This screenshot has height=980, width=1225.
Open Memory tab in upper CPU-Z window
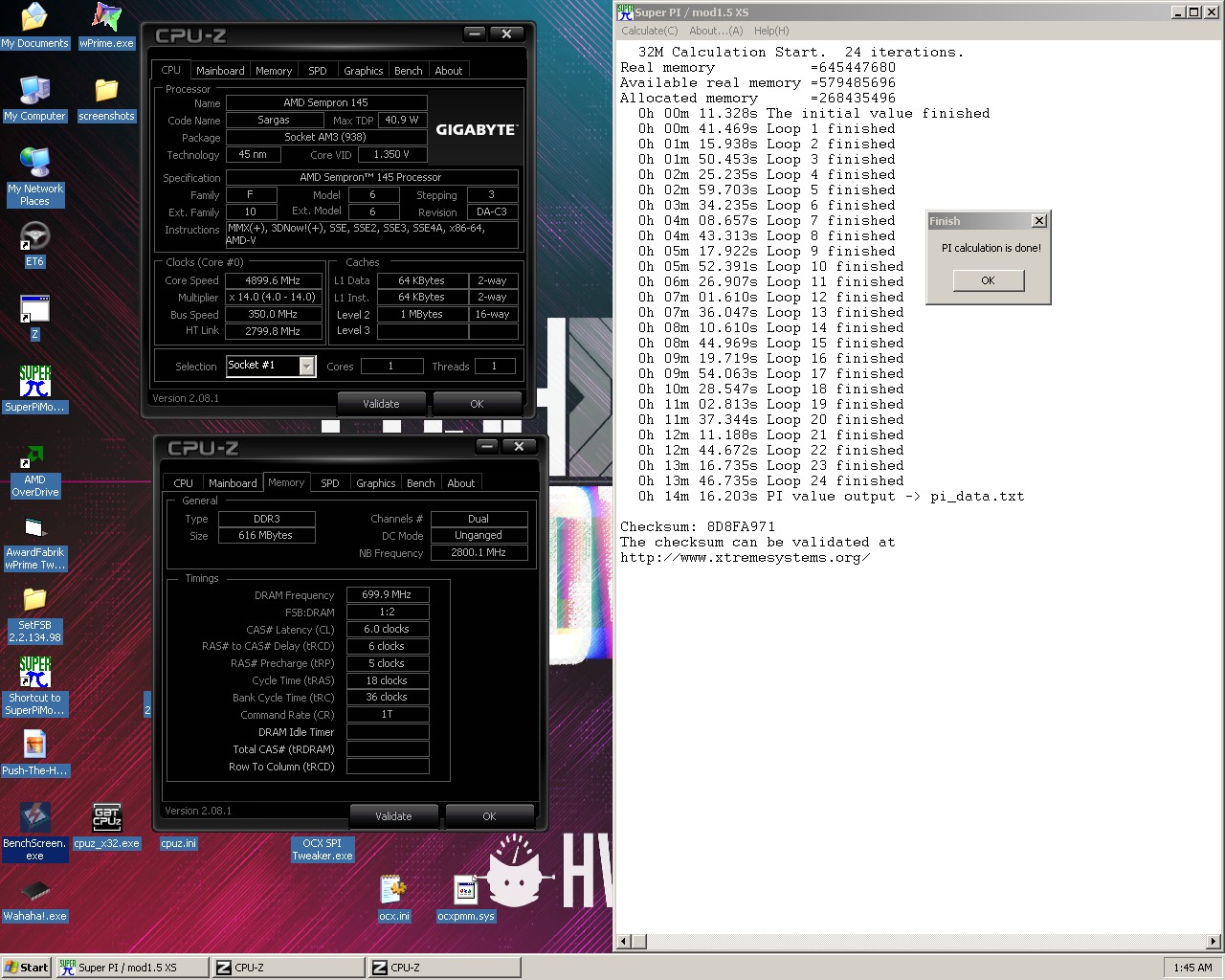[274, 71]
